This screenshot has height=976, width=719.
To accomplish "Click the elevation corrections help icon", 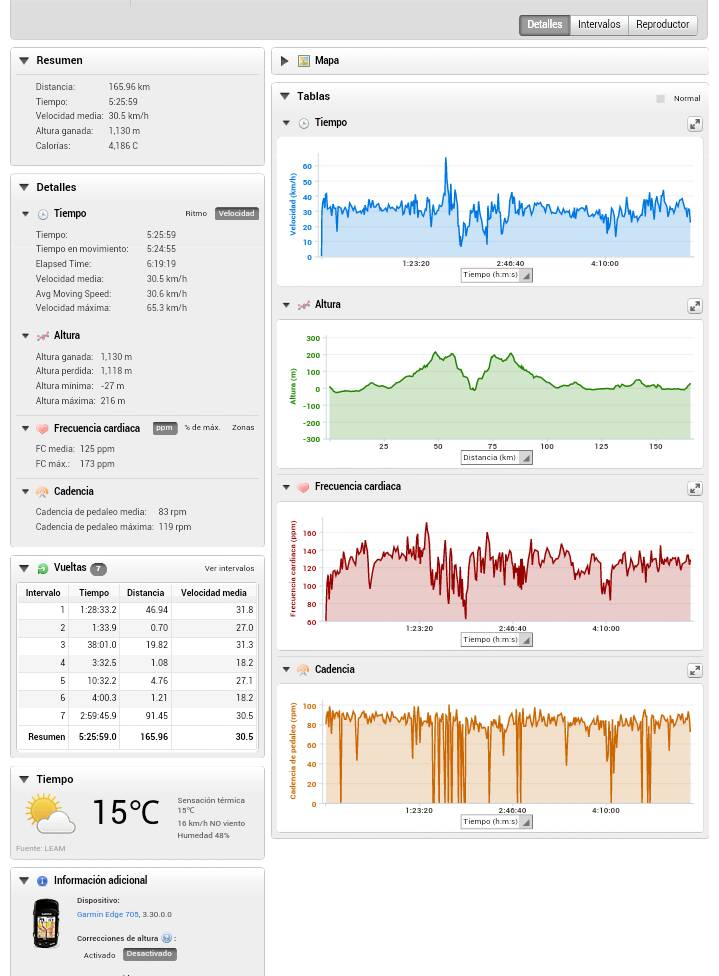I will (x=167, y=938).
